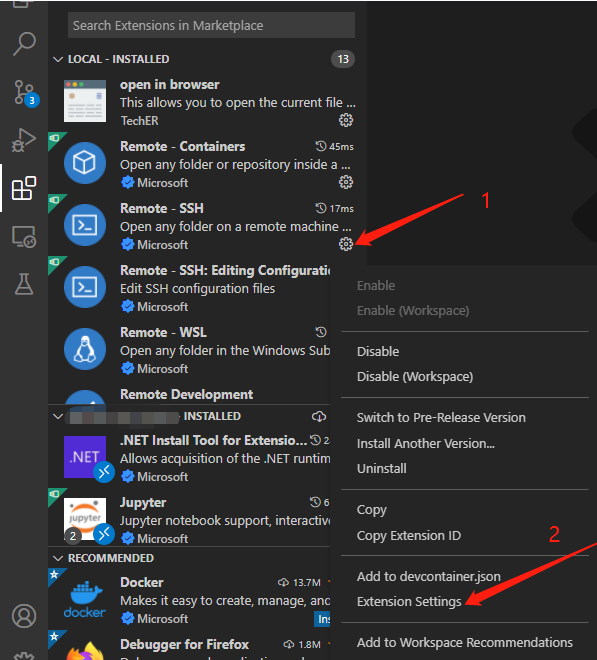Collapse the RECOMMENDED section

point(58,558)
